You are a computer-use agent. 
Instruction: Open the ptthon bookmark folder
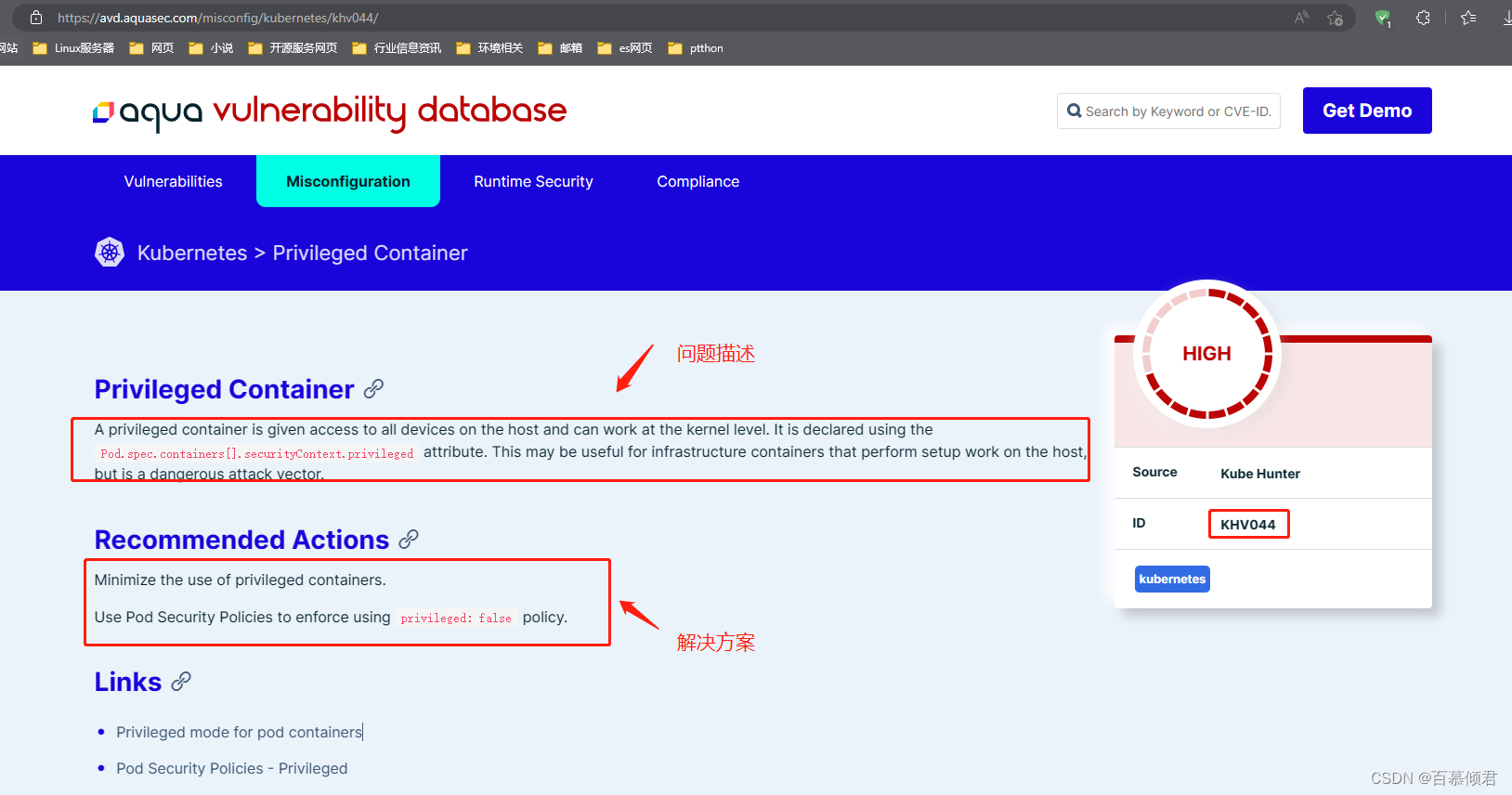pos(696,48)
